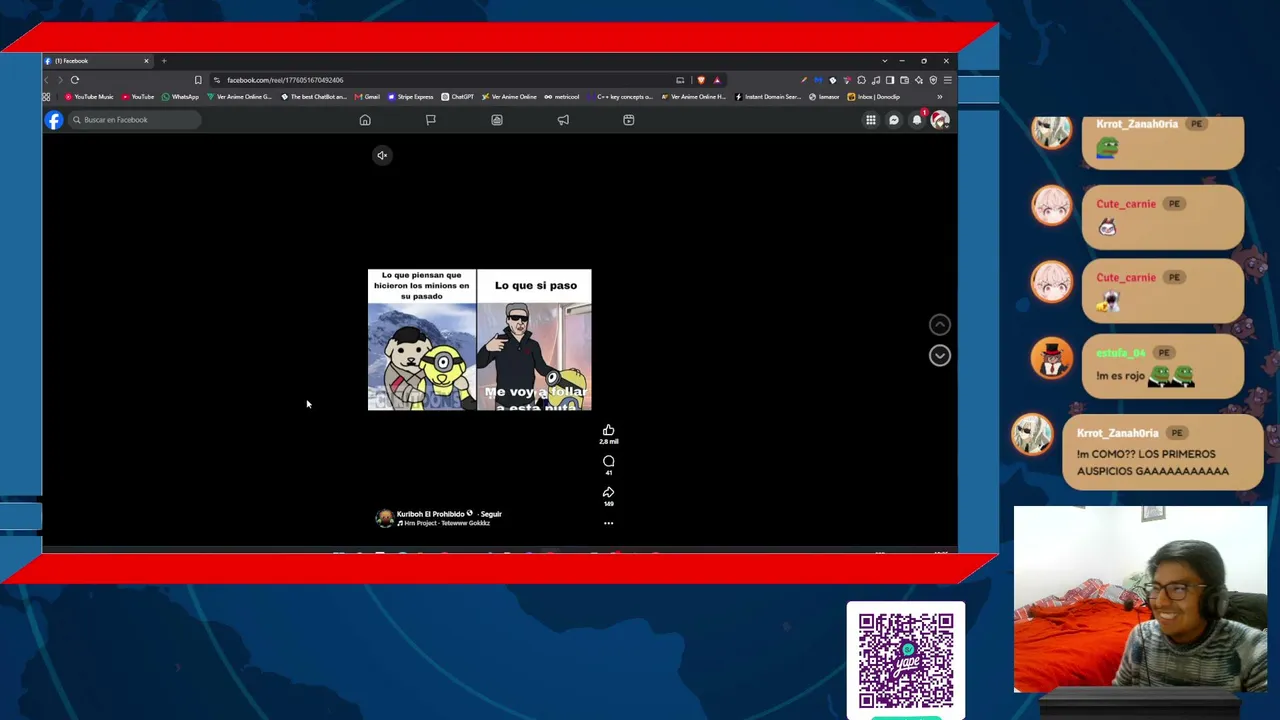The width and height of the screenshot is (1280, 720).
Task: Open the media control music note icon
Action: click(x=876, y=80)
